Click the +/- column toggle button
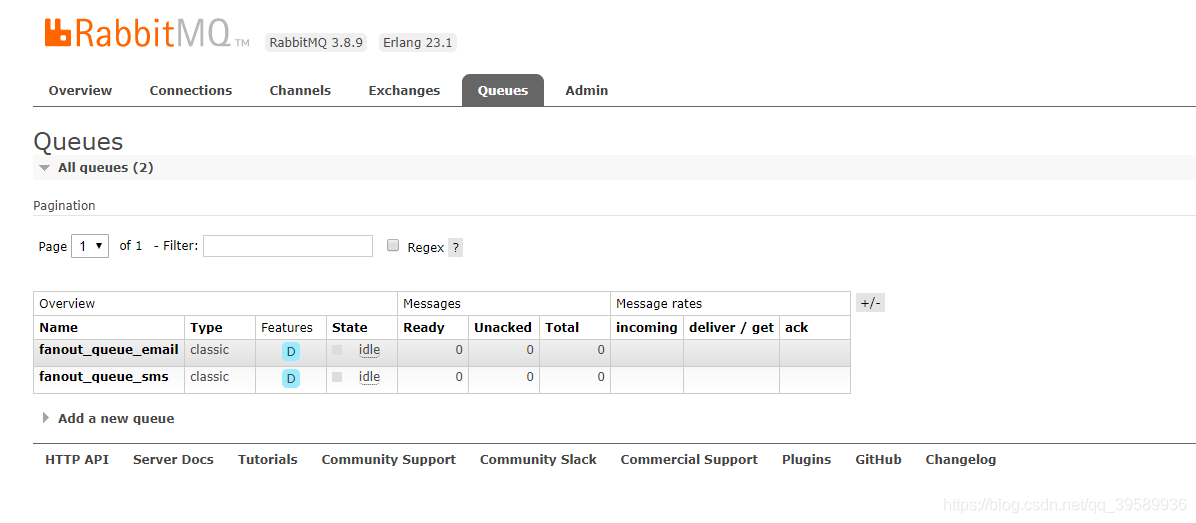The width and height of the screenshot is (1196, 523). point(870,303)
